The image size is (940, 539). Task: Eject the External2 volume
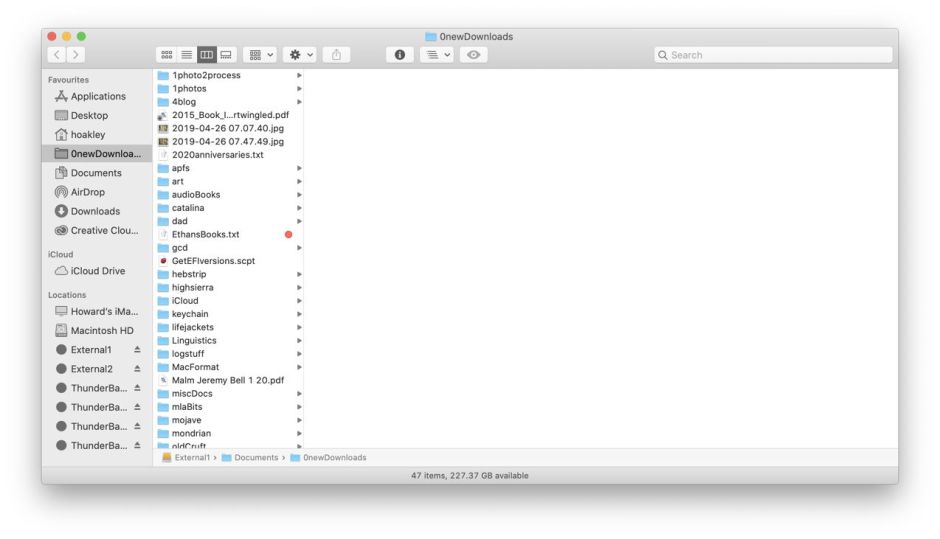[137, 369]
